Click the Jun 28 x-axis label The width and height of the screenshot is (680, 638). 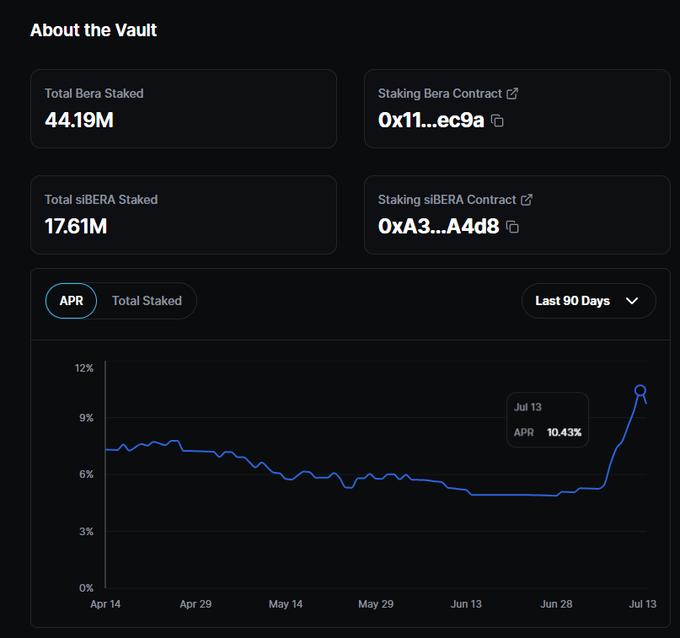(x=556, y=604)
